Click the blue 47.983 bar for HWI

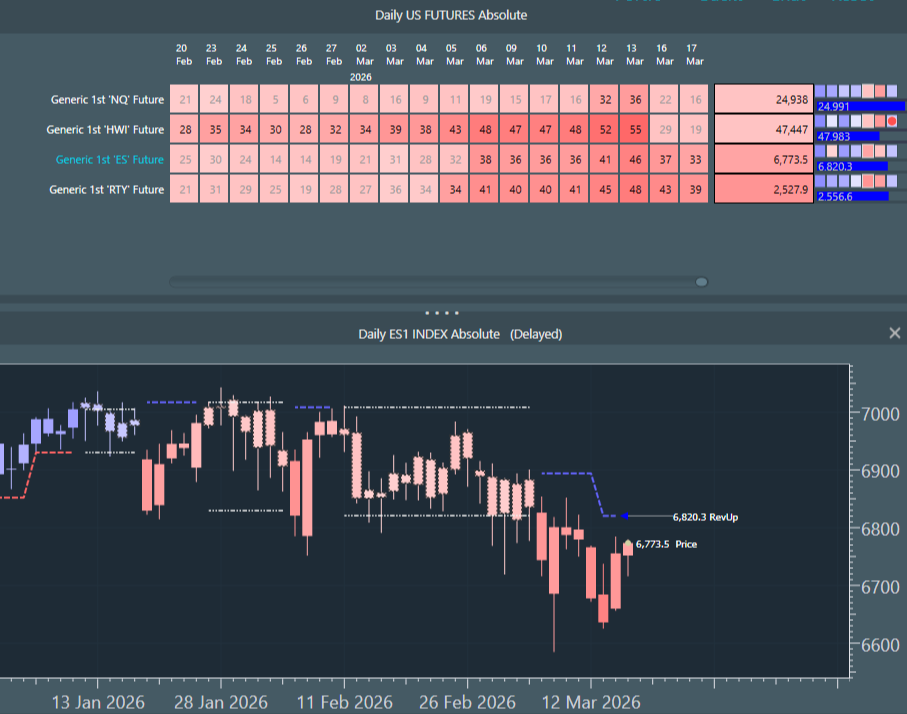point(848,136)
